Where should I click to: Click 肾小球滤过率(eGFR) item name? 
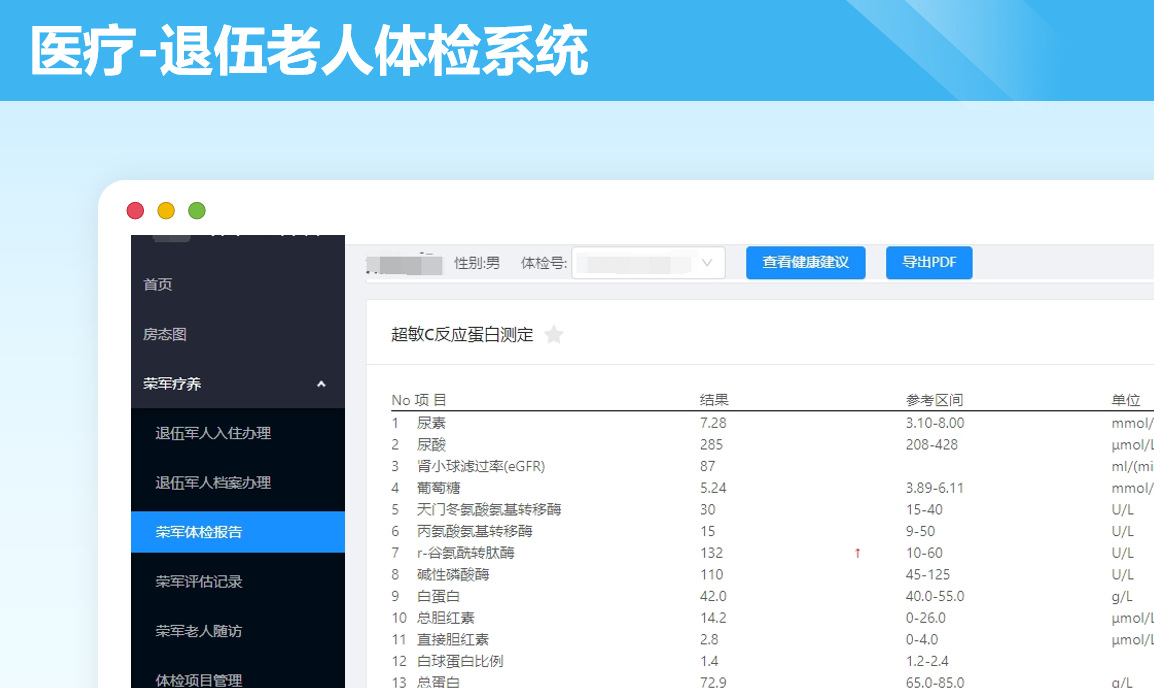(481, 467)
